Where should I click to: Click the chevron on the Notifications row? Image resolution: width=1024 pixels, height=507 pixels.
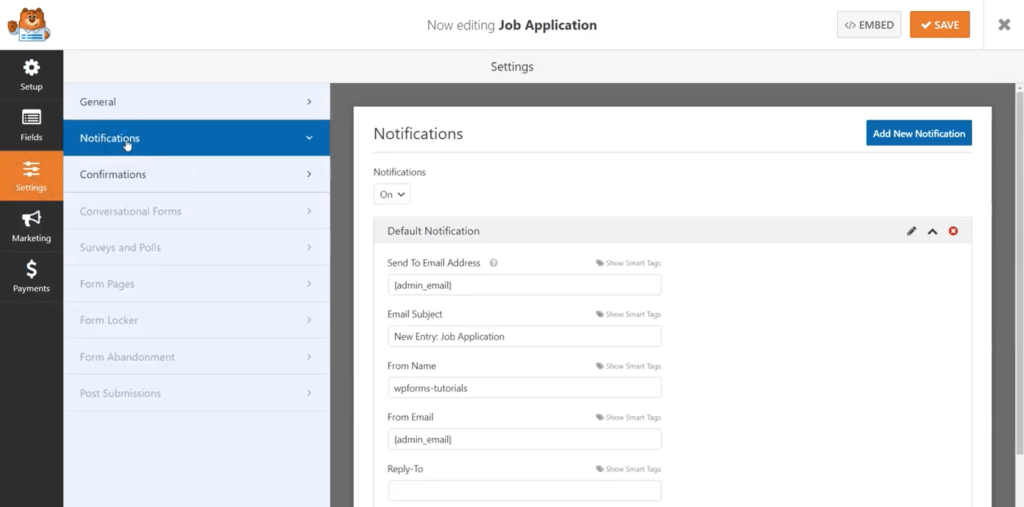pos(309,138)
